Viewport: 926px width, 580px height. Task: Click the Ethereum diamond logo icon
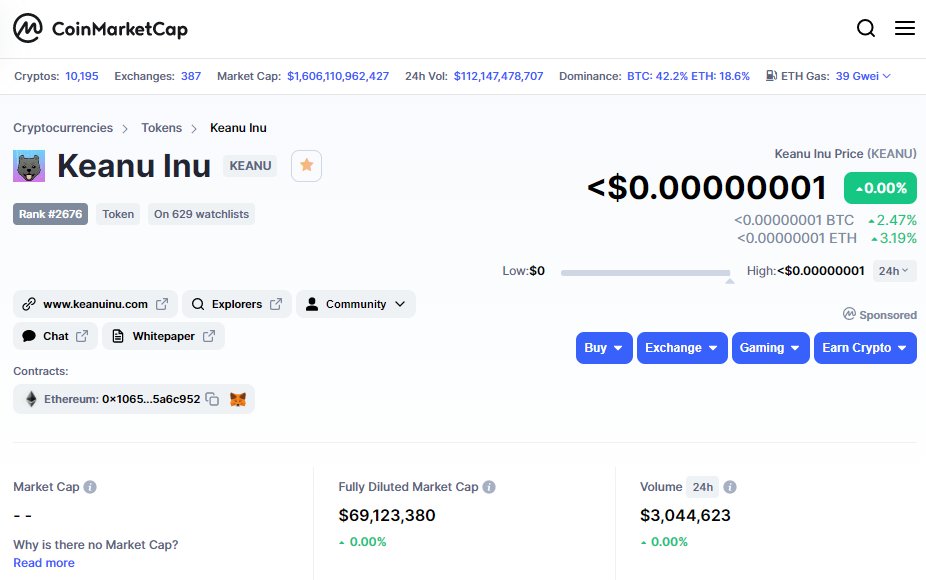tap(31, 399)
